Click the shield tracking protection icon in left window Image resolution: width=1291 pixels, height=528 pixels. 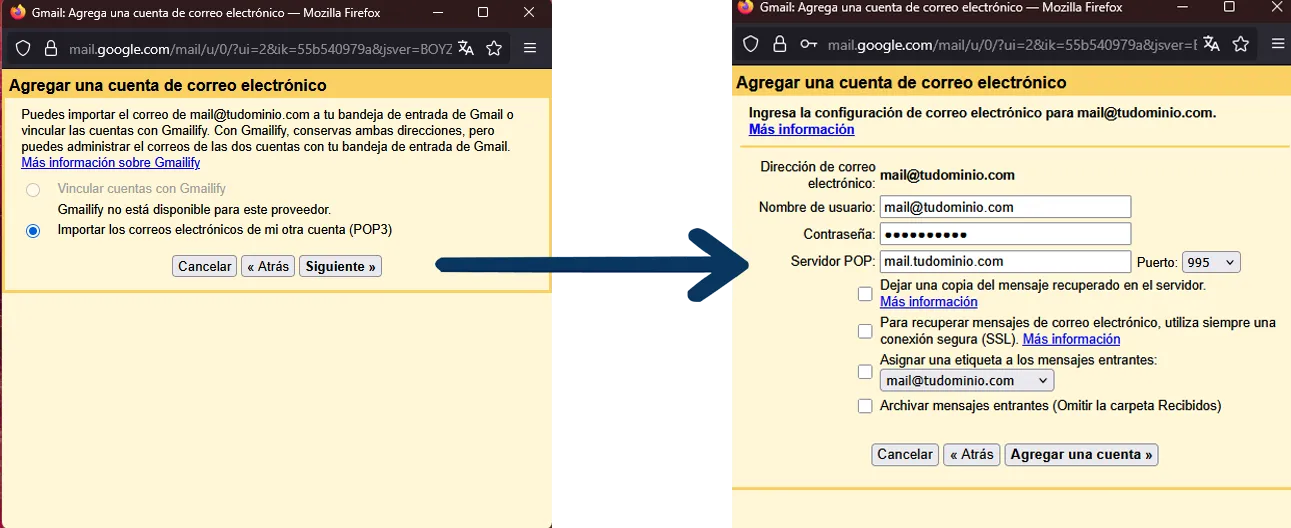coord(23,48)
